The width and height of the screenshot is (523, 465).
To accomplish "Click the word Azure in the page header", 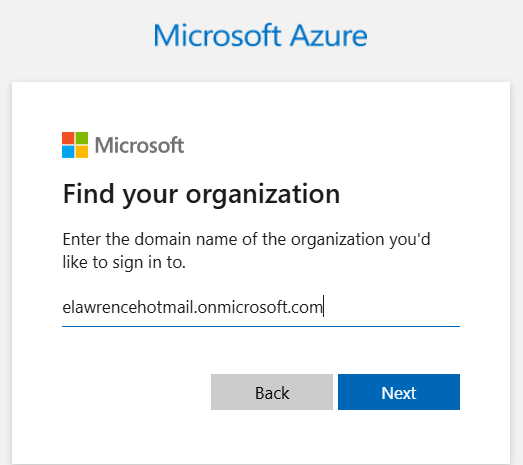I will 329,35.
